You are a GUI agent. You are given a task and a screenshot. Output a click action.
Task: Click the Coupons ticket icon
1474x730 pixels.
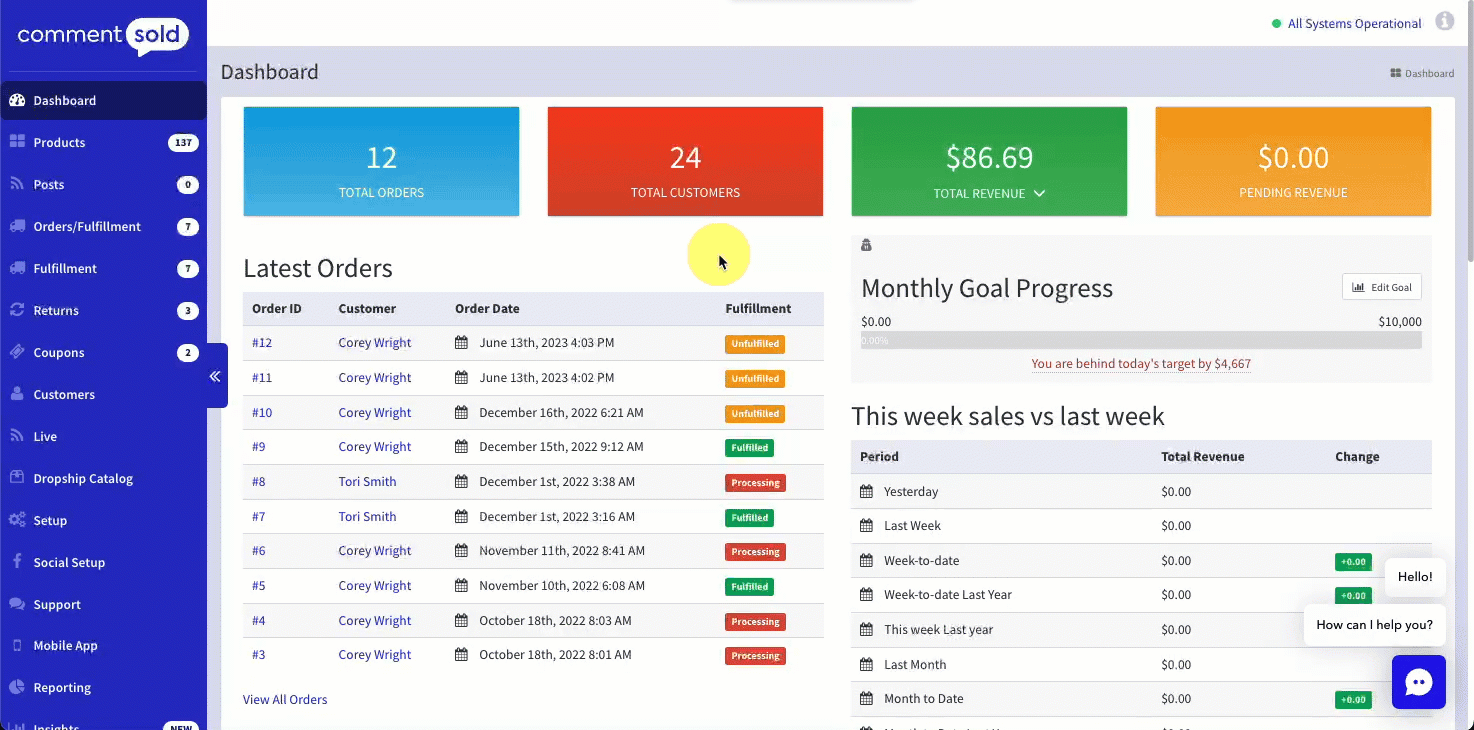pos(17,352)
